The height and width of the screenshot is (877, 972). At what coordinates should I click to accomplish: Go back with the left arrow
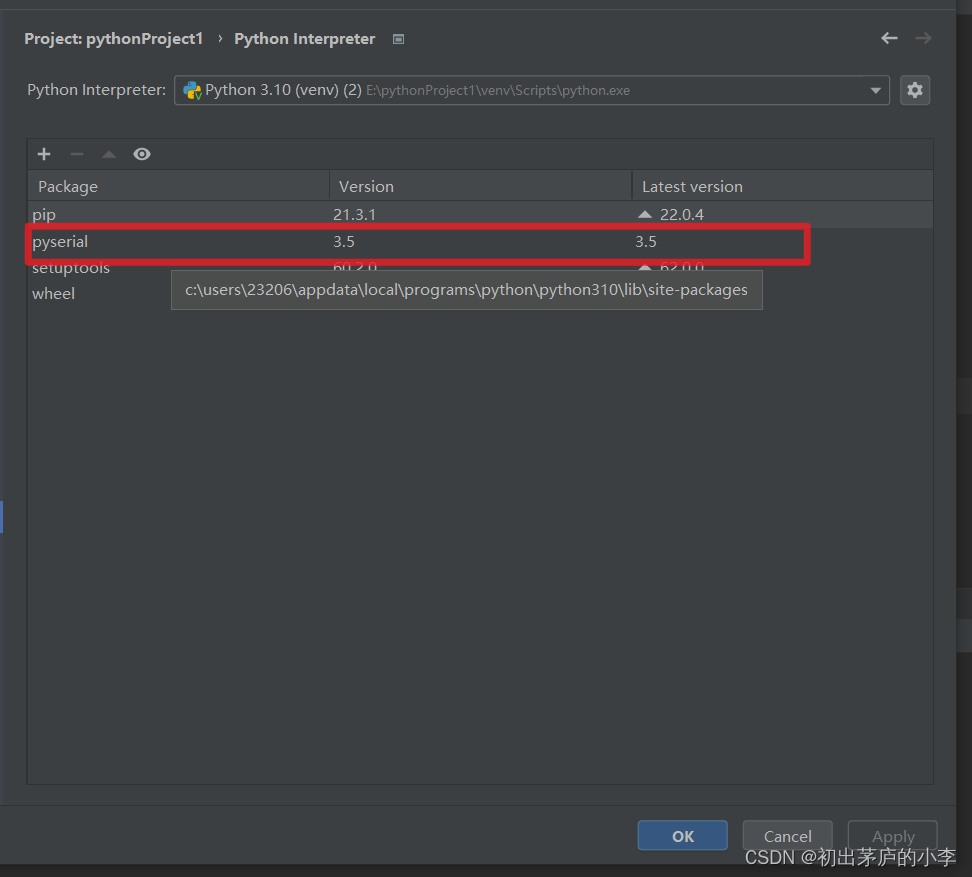(889, 38)
